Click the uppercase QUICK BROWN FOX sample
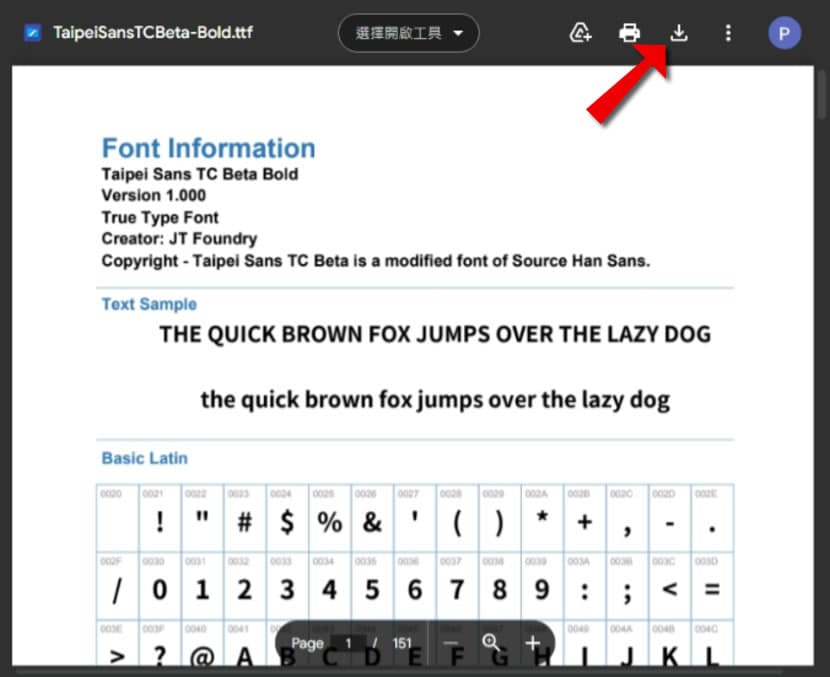This screenshot has height=677, width=830. pos(435,334)
